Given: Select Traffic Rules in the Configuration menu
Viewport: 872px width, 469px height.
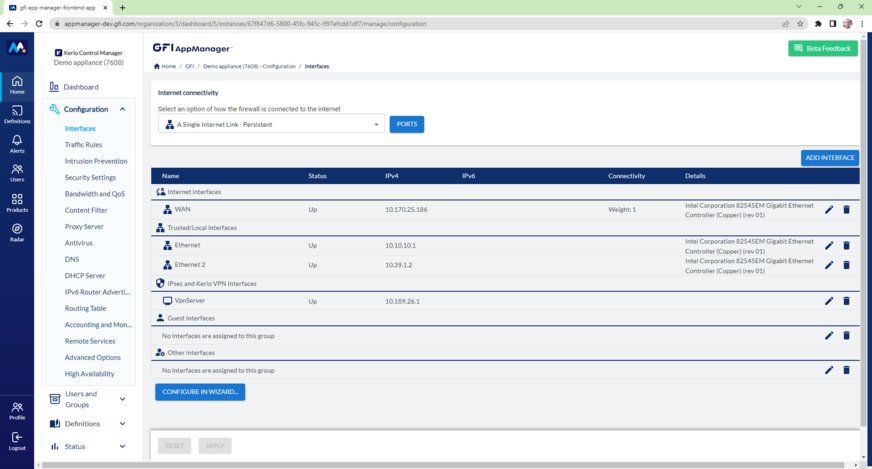Looking at the screenshot, I should pos(83,145).
